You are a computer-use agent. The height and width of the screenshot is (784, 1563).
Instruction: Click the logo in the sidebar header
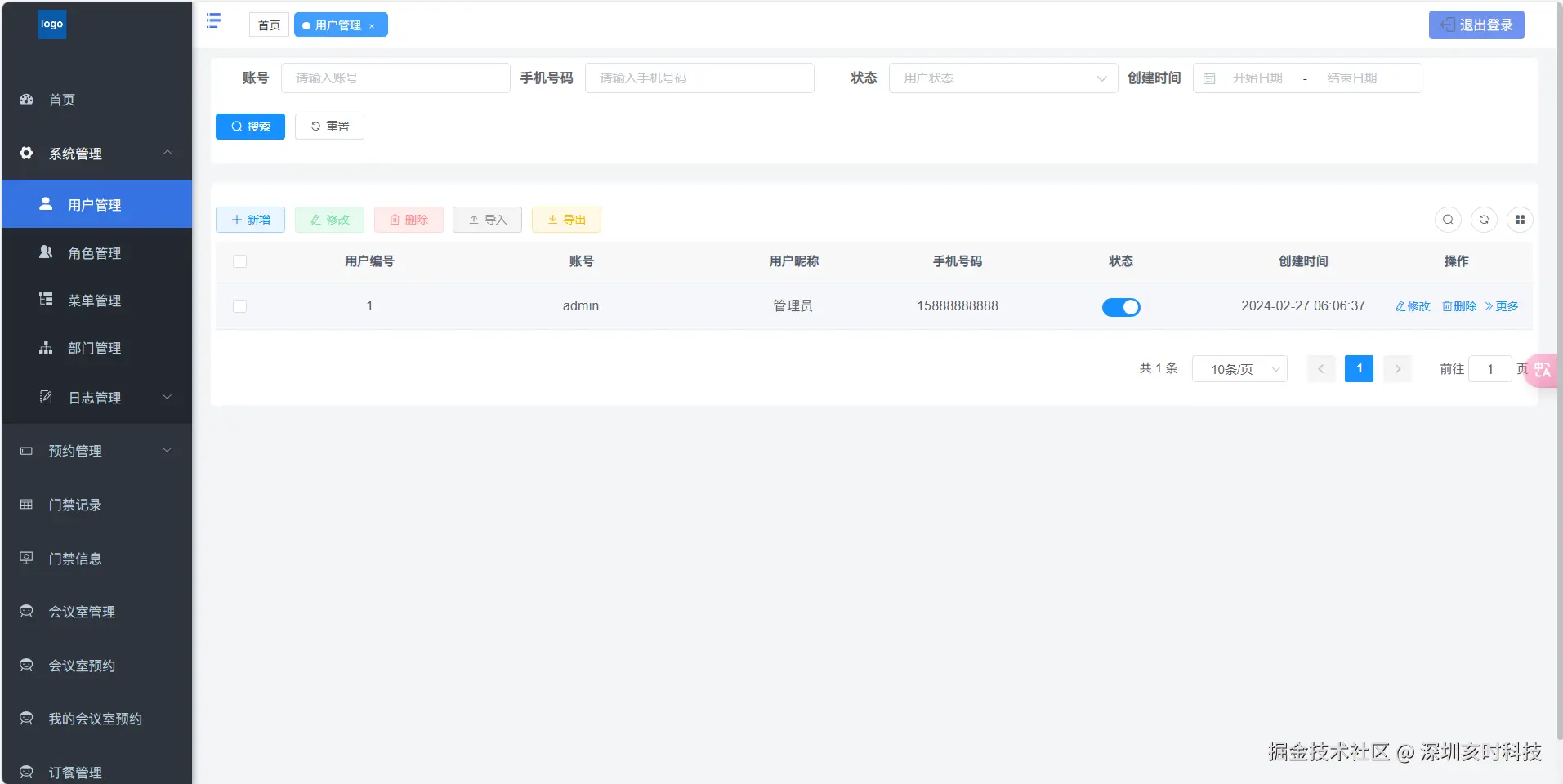[51, 24]
